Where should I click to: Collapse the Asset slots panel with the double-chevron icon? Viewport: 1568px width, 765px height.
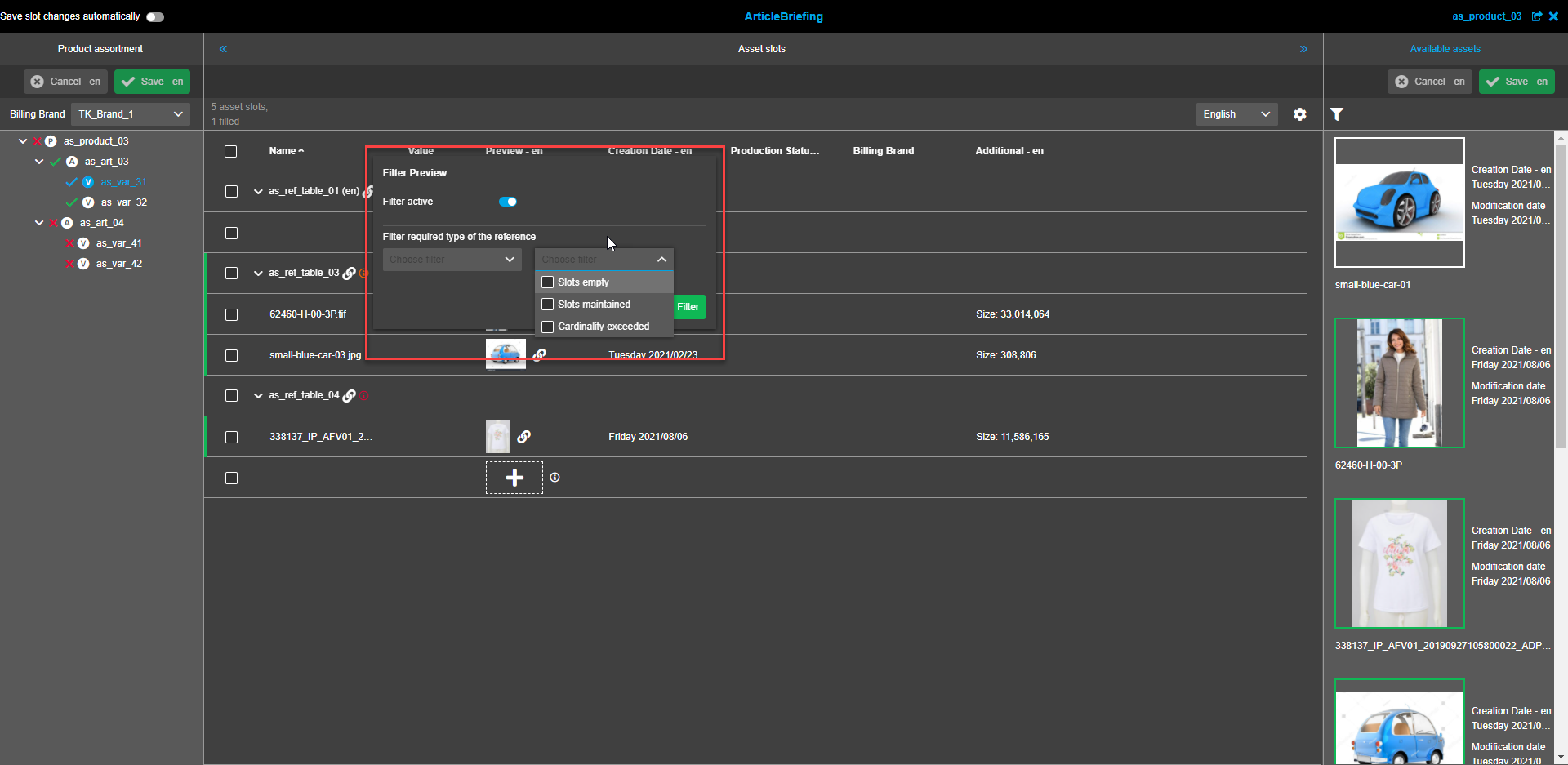pyautogui.click(x=223, y=49)
